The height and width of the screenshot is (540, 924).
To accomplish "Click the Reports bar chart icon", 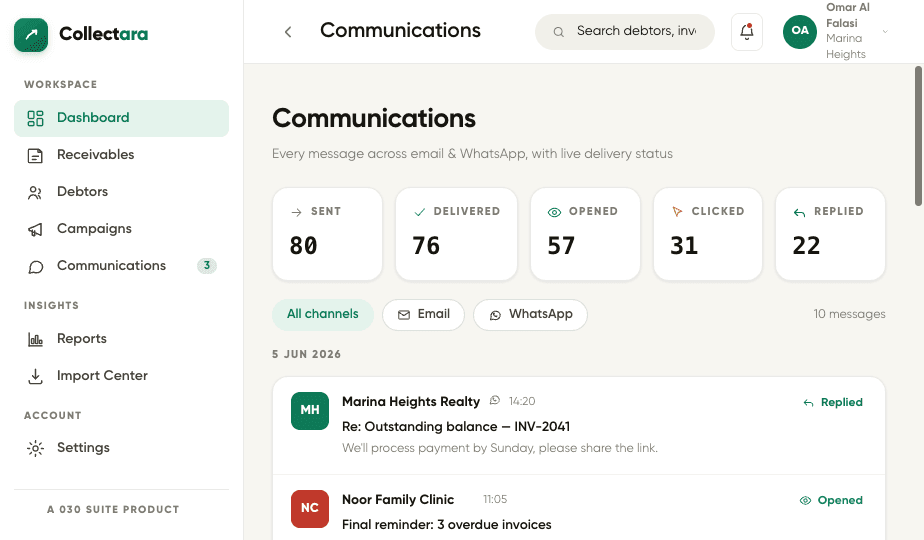I will click(35, 340).
